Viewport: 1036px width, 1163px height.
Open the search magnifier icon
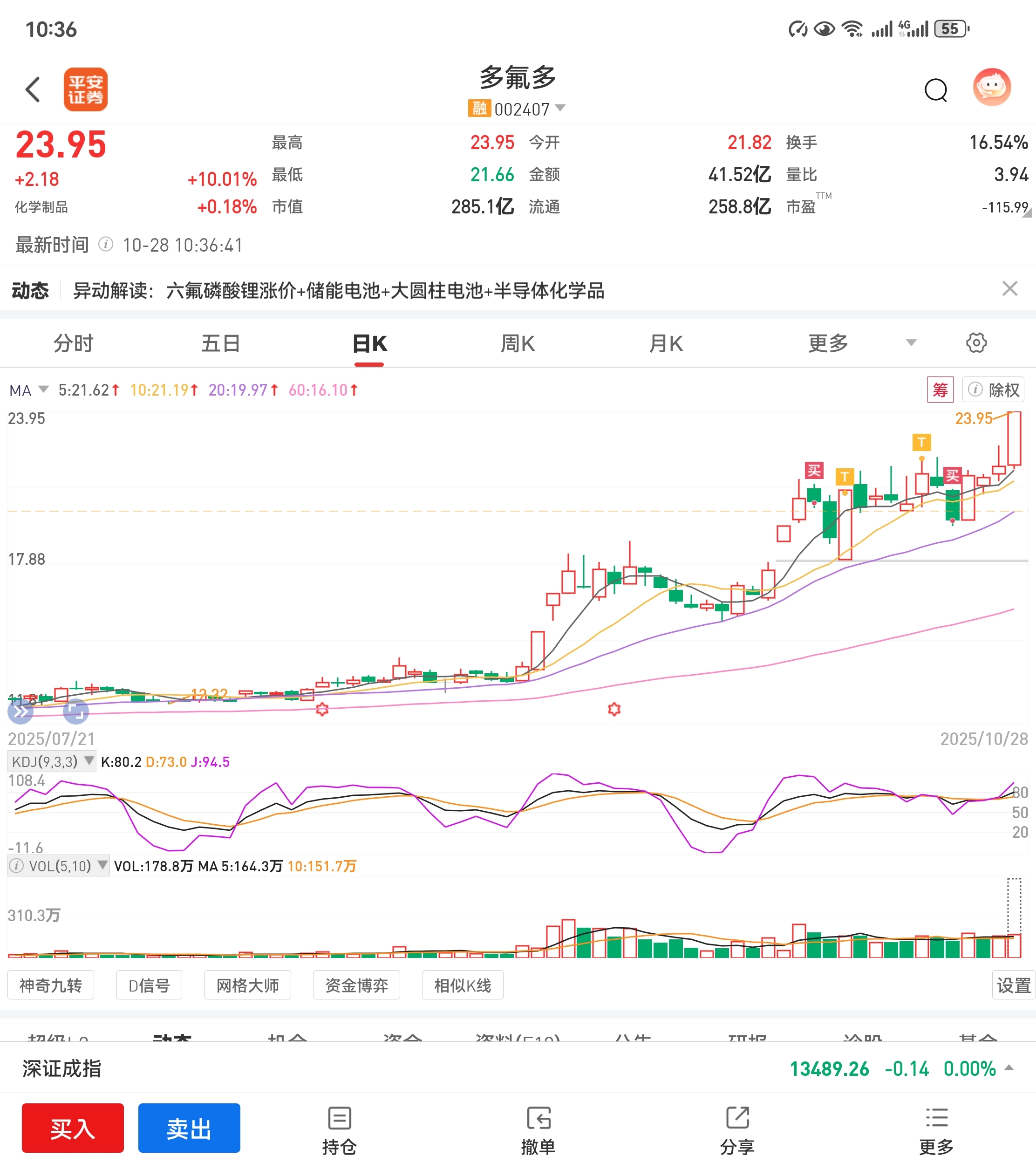coord(935,90)
